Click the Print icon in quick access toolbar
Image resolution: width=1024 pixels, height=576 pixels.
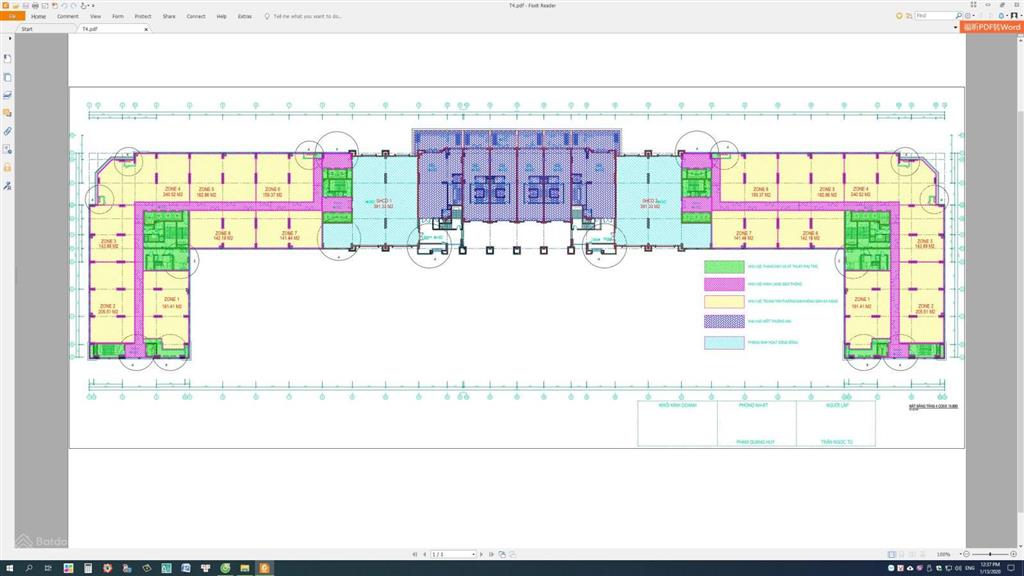pyautogui.click(x=35, y=5)
